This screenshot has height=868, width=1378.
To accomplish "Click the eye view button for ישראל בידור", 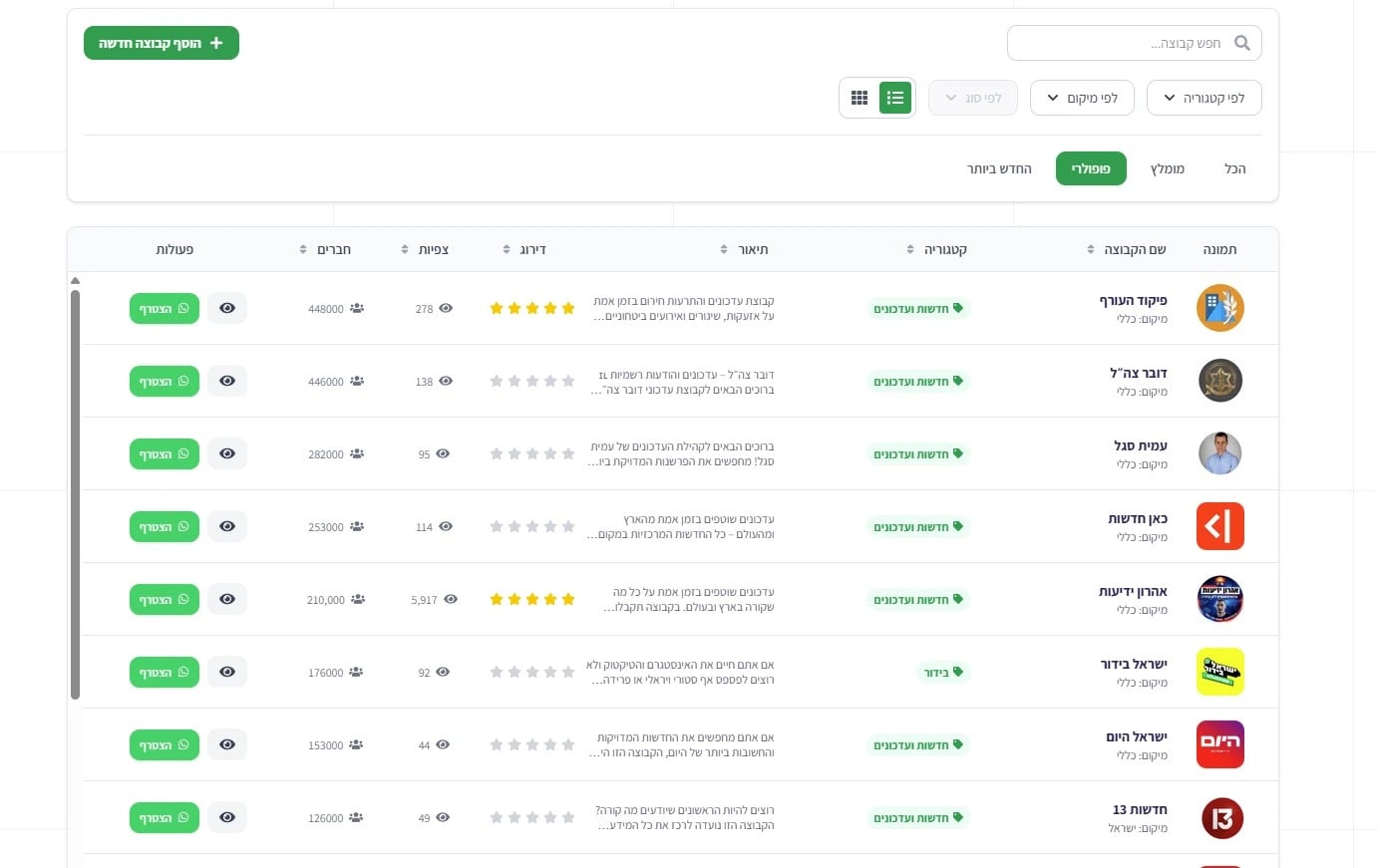I will 227,672.
